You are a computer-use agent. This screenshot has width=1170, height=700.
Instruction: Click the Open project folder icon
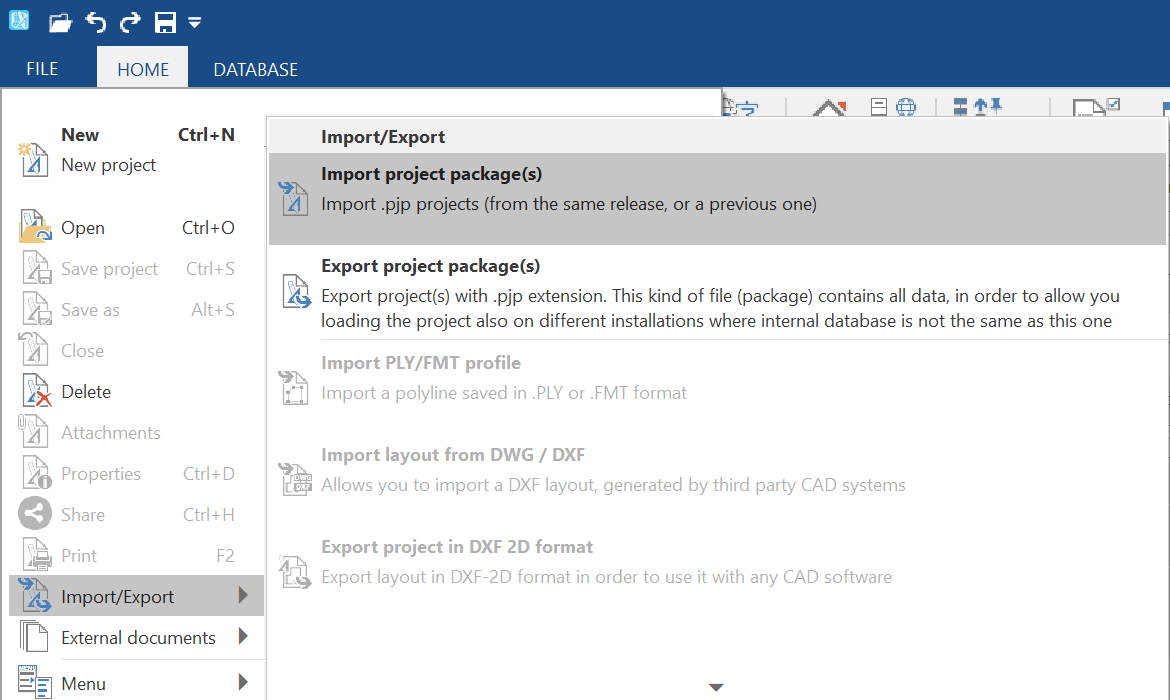coord(34,227)
